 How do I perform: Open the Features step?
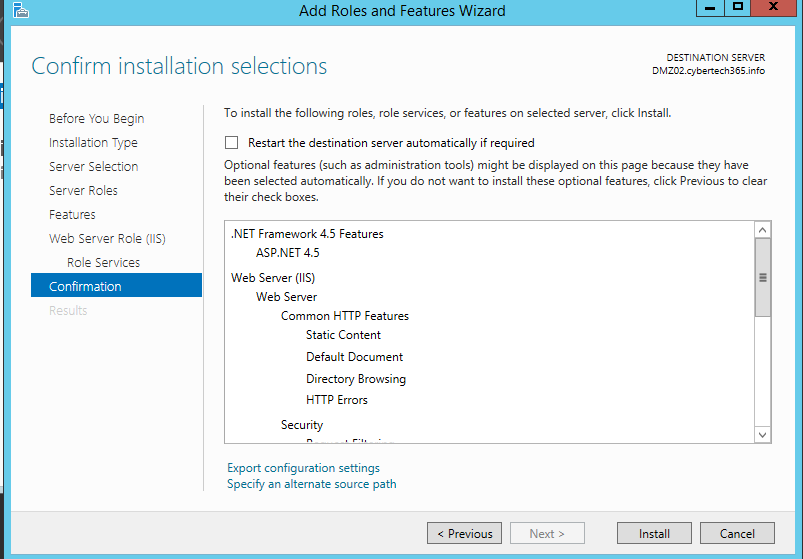coord(72,214)
